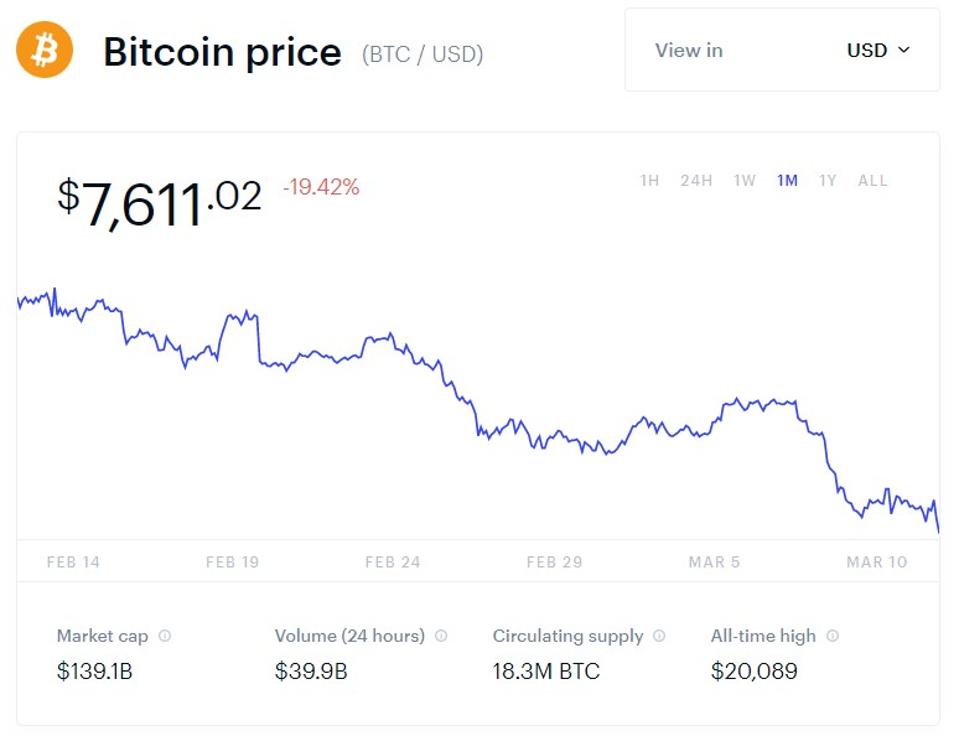Click the Bitcoin price heading
959x736 pixels.
tap(222, 52)
